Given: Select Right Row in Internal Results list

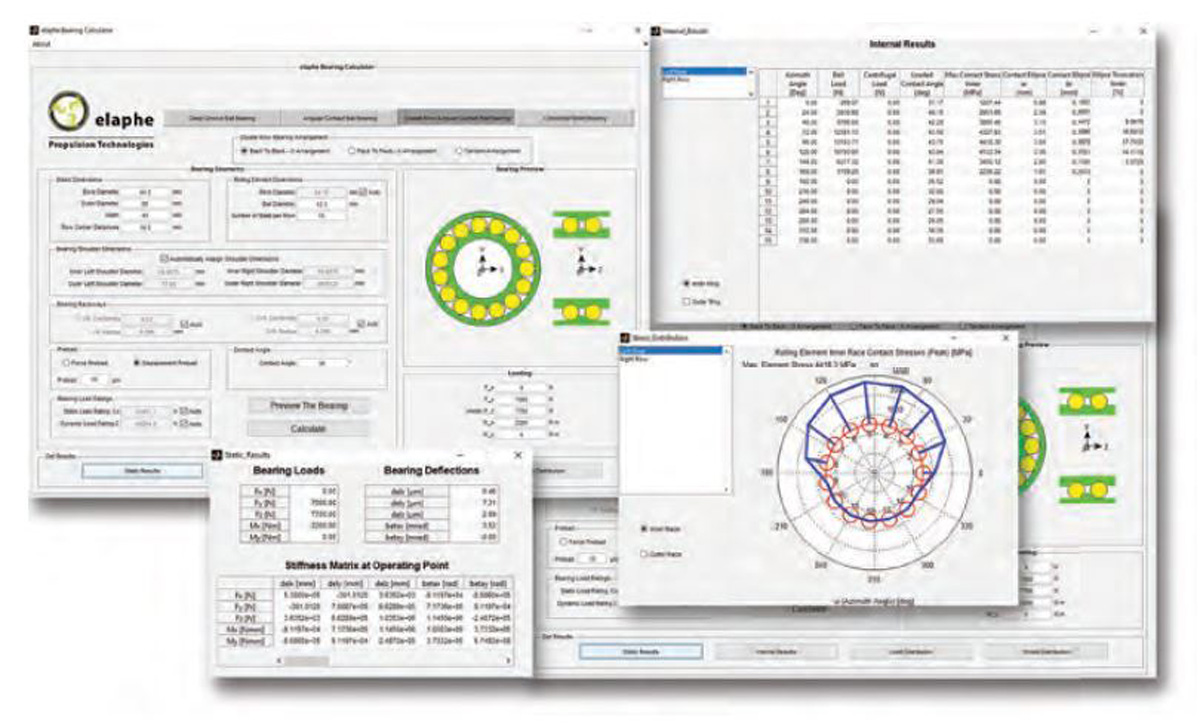Looking at the screenshot, I should 676,78.
